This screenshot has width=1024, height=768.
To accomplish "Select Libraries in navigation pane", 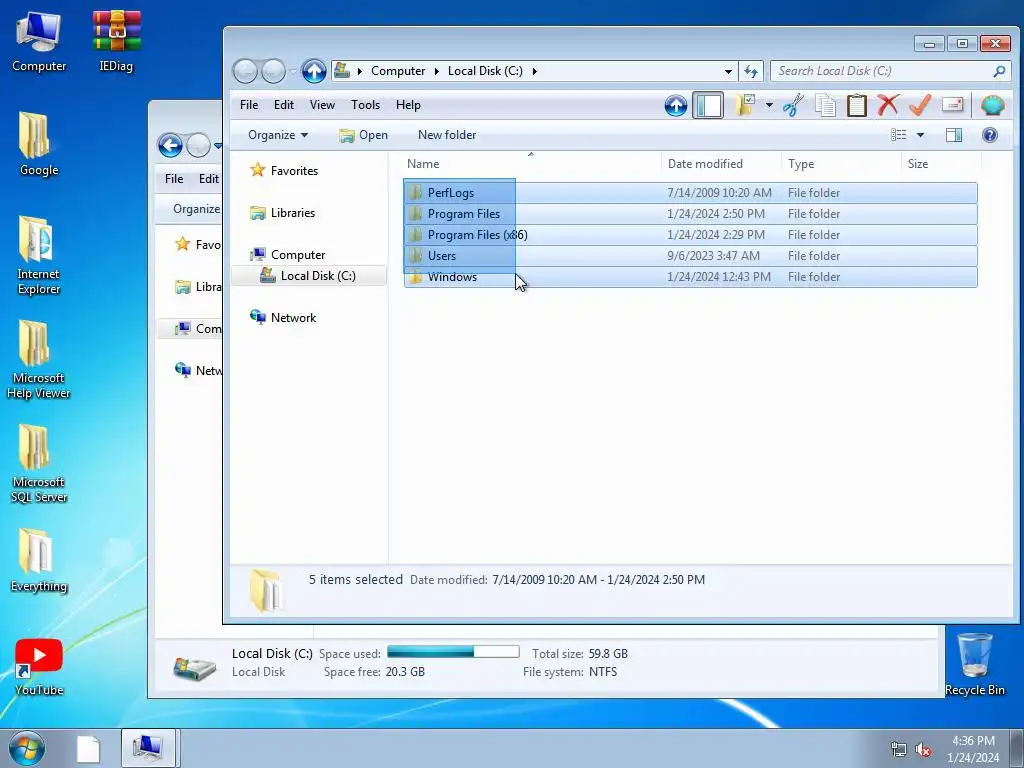I will [293, 213].
